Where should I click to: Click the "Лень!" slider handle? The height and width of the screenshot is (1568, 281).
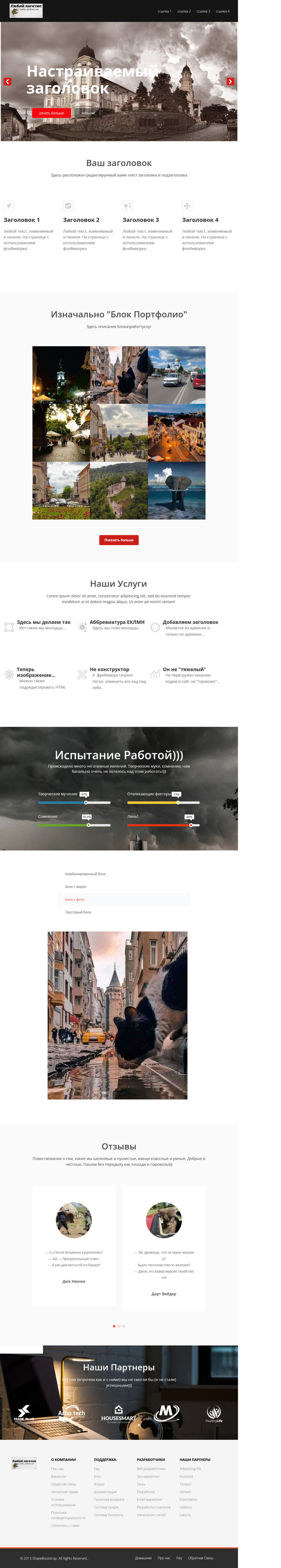pyautogui.click(x=191, y=825)
